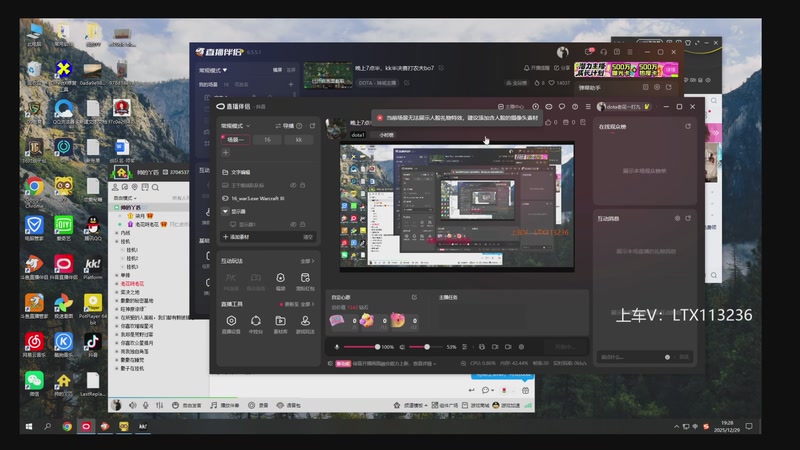Click 开播提醒 in the back window
The image size is (800, 450).
pos(537,68)
